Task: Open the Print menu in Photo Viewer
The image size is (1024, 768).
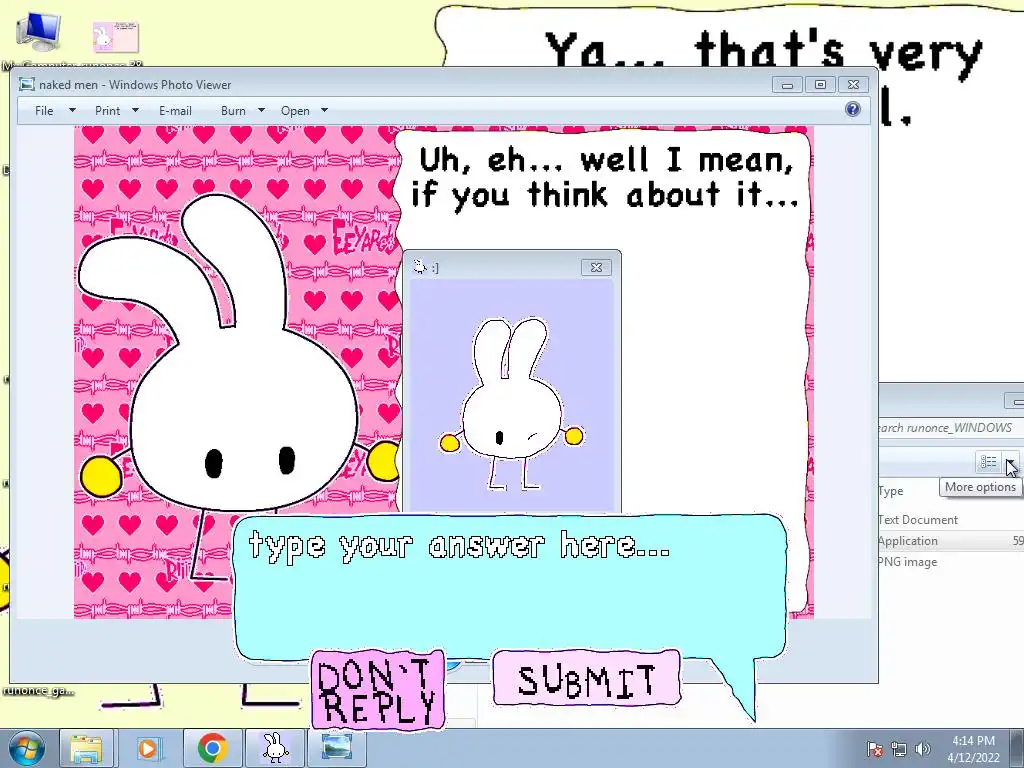Action: pos(108,110)
